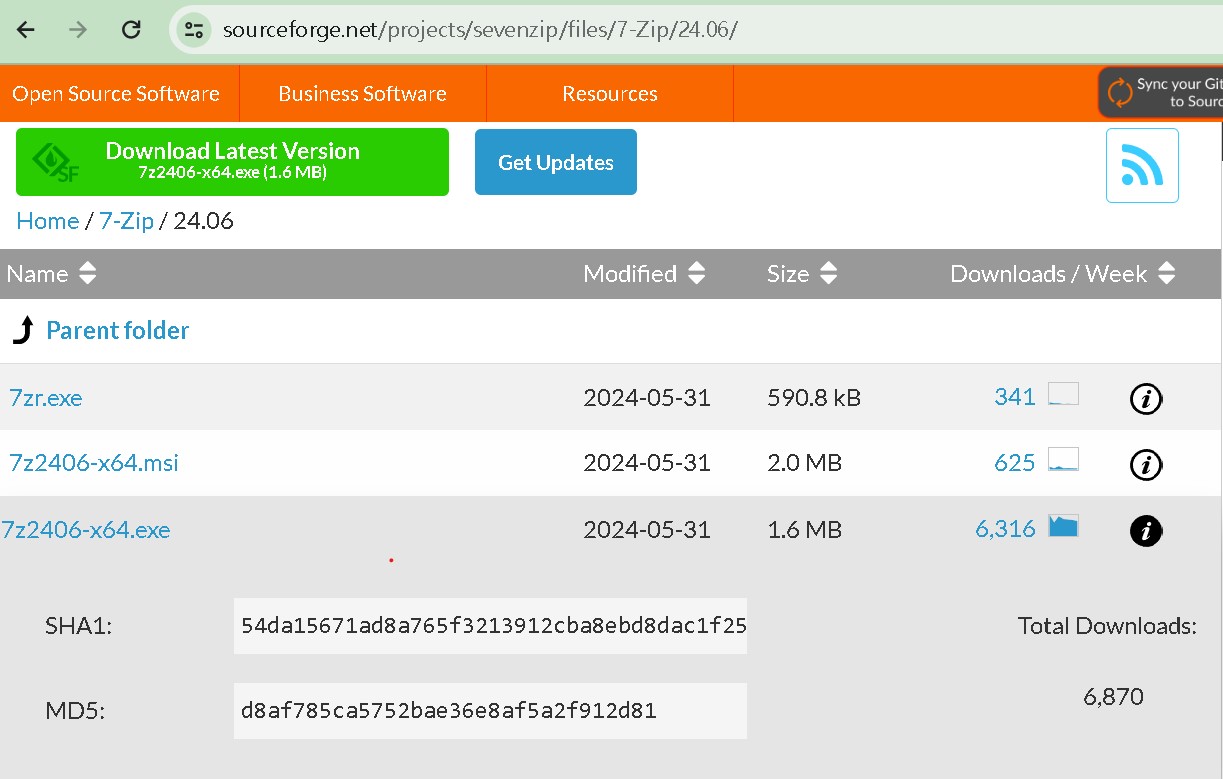Viewport: 1223px width, 779px height.
Task: Click the Get Updates button
Action: coord(556,162)
